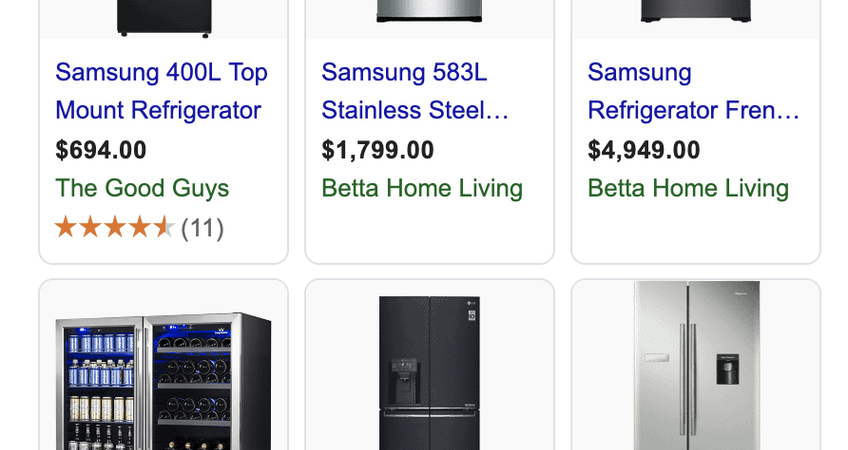The width and height of the screenshot is (848, 450).
Task: Select the $4,949.00 price
Action: [x=644, y=150]
